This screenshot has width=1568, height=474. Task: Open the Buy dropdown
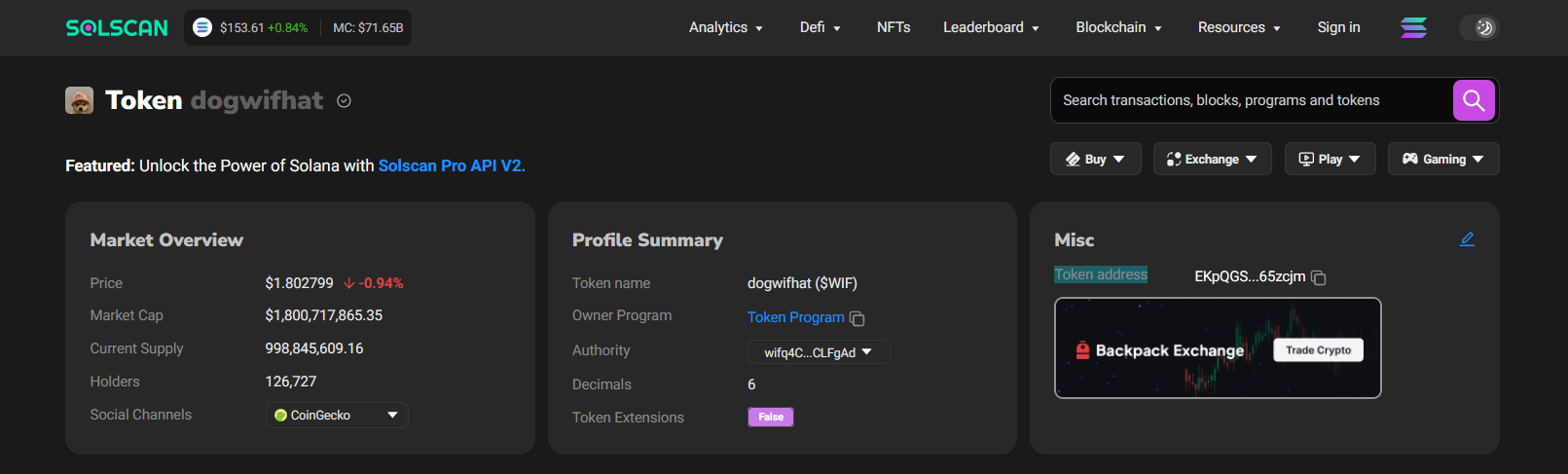pyautogui.click(x=1095, y=159)
